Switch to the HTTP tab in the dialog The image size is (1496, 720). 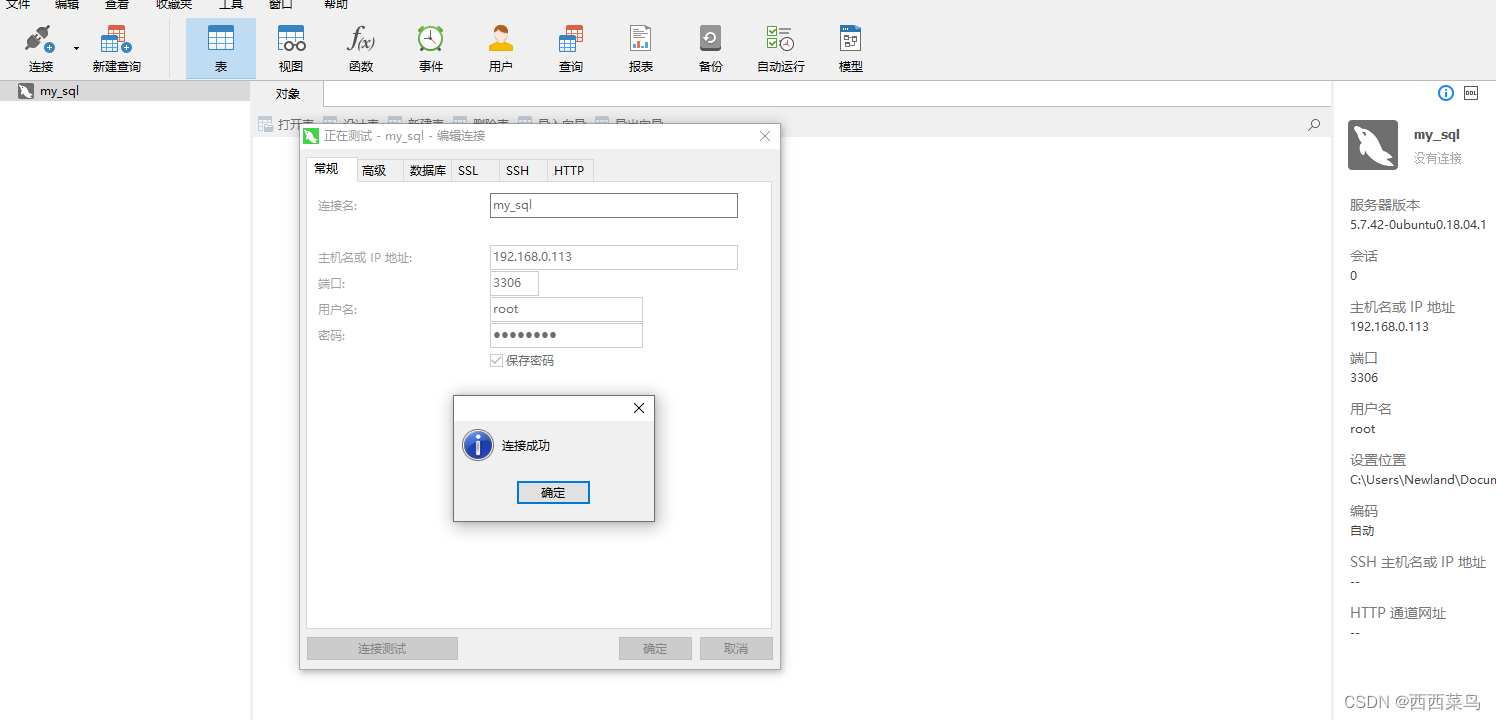tap(569, 171)
